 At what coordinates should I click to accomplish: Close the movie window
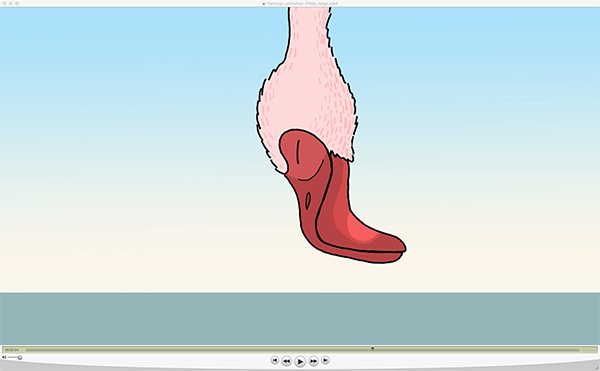pyautogui.click(x=4, y=3)
